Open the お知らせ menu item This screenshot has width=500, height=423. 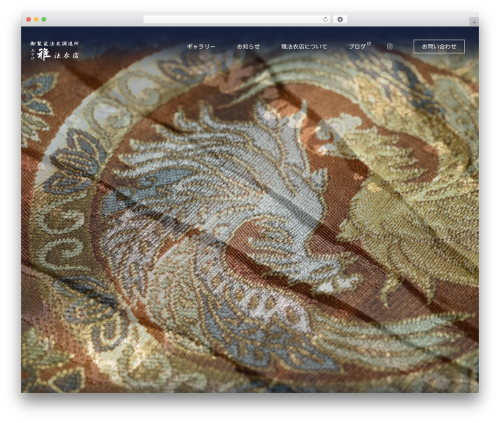(x=248, y=47)
